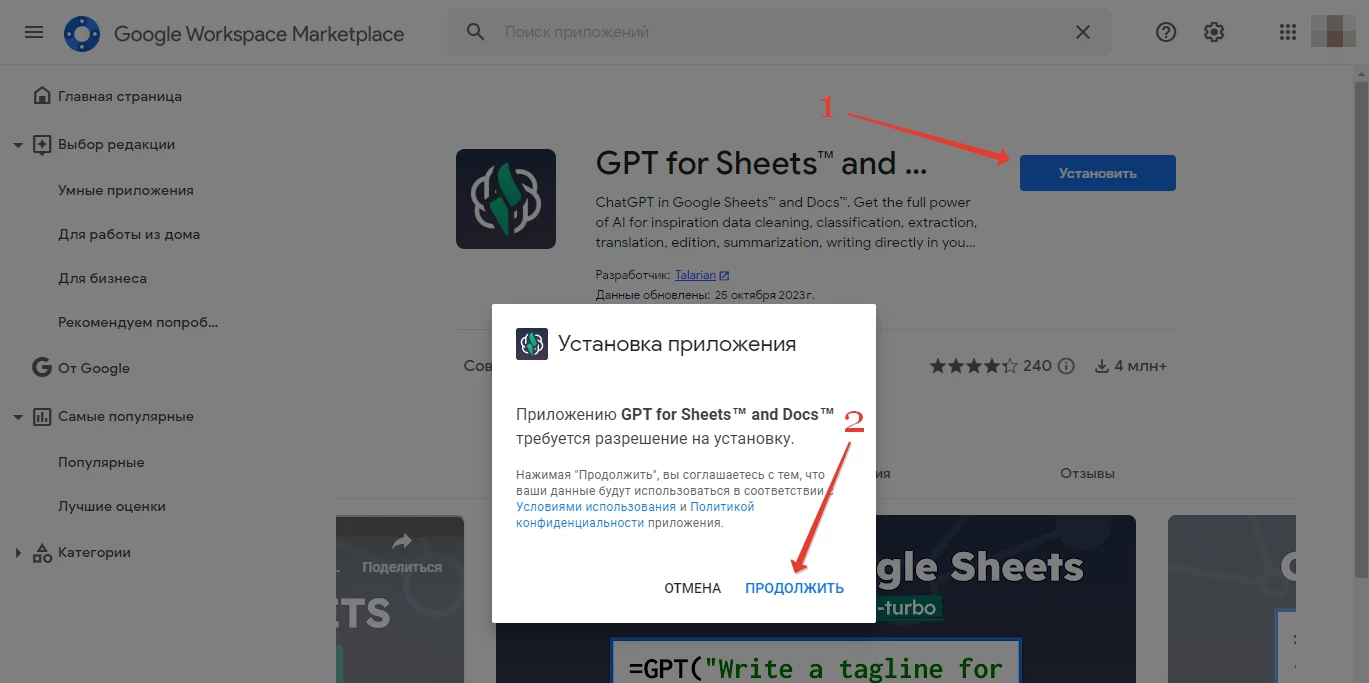Open the Условиями использования link
This screenshot has width=1369, height=683.
tap(596, 507)
